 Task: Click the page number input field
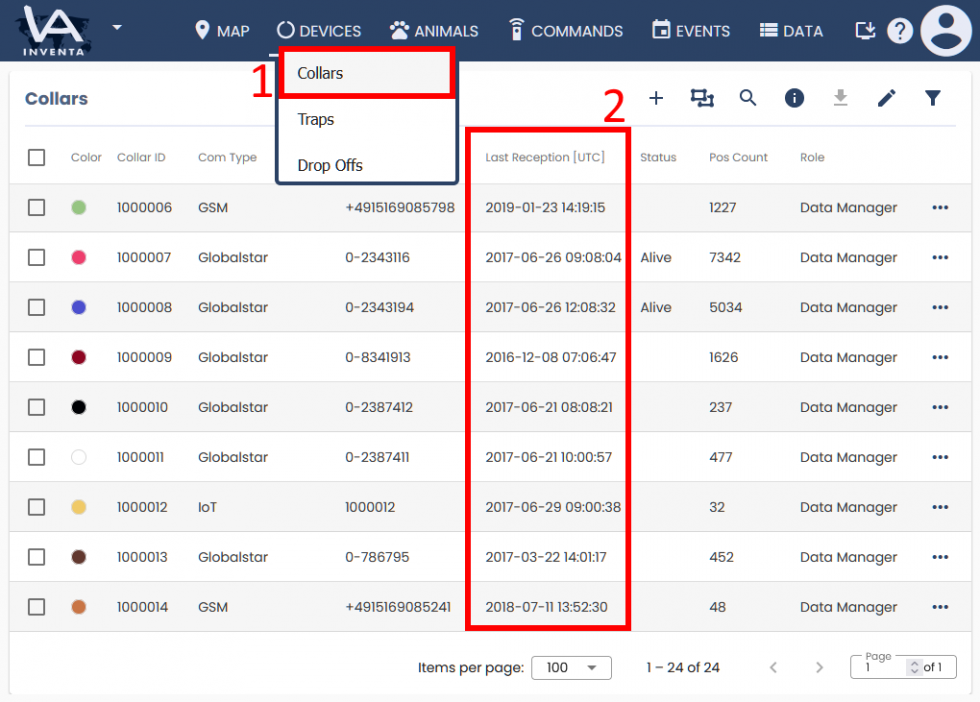click(882, 668)
